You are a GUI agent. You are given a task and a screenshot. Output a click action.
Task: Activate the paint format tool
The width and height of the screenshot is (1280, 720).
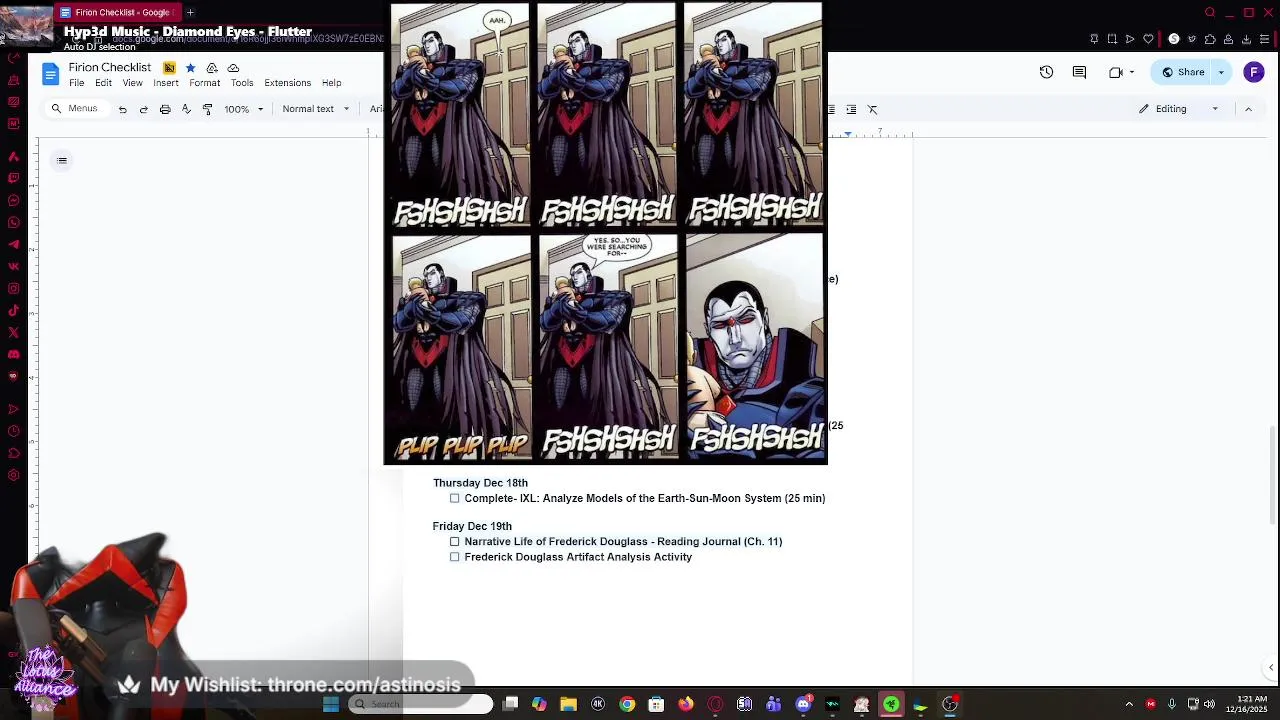(x=207, y=109)
